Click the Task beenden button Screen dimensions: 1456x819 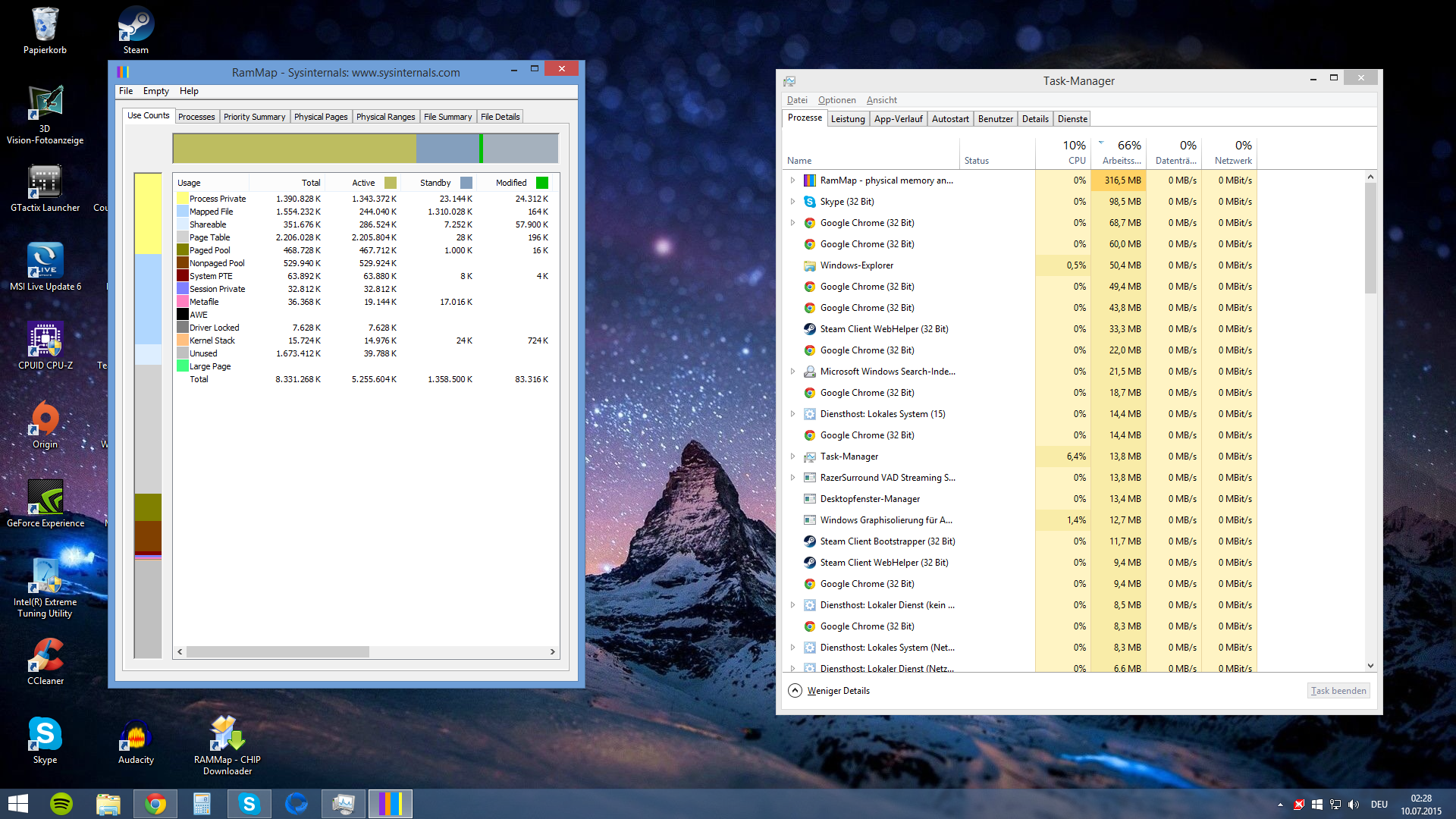pos(1338,691)
